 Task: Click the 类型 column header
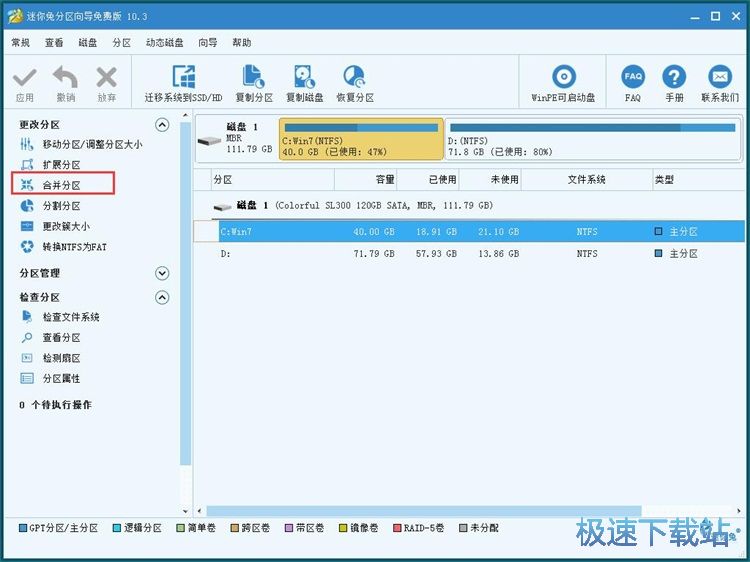pyautogui.click(x=698, y=179)
